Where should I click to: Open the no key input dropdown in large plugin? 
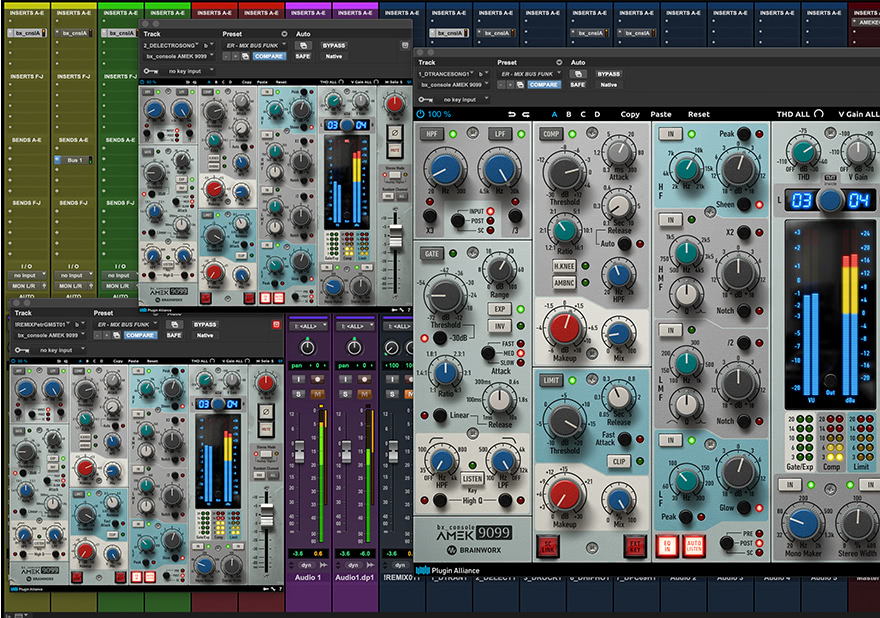pyautogui.click(x=460, y=99)
